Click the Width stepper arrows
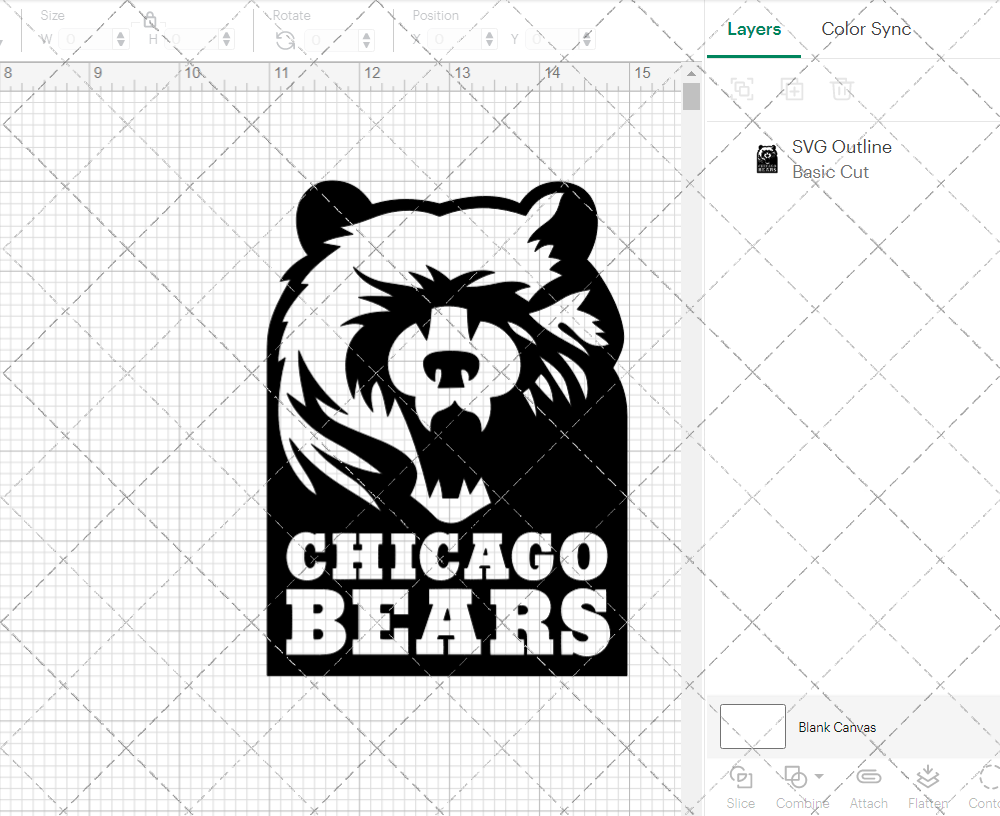The image size is (1000, 816). coord(121,40)
